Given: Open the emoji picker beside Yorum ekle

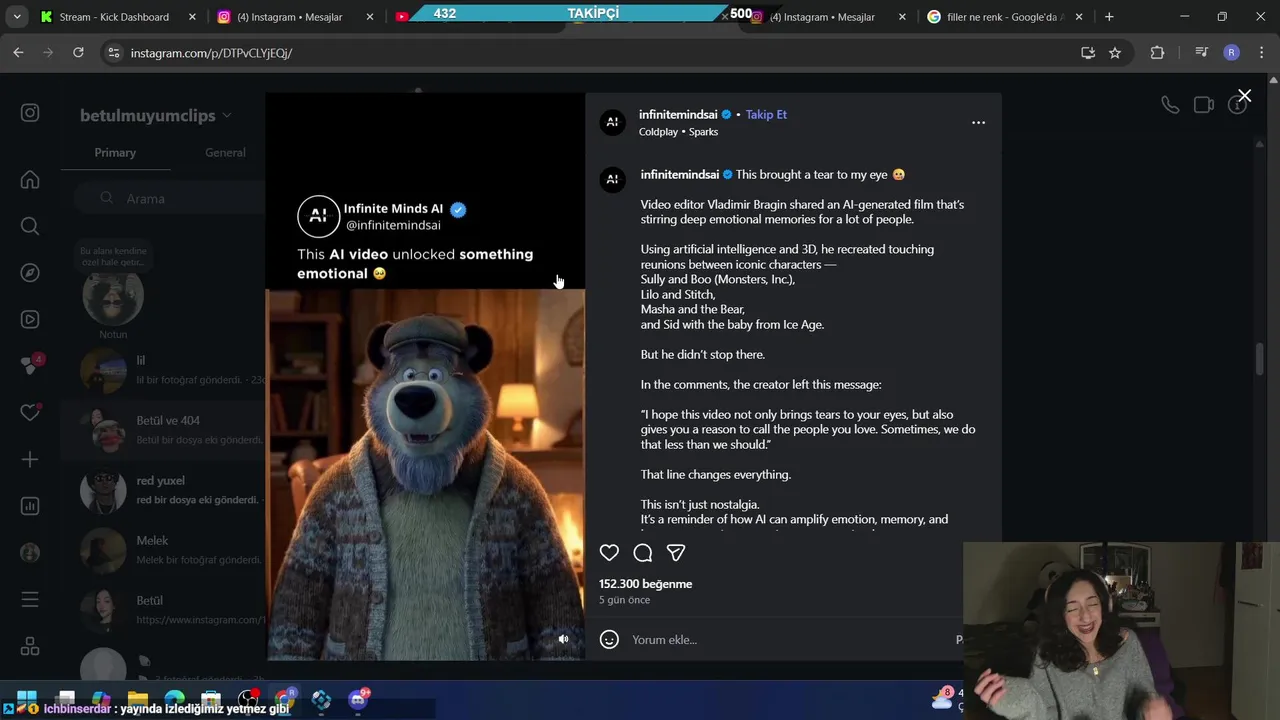Looking at the screenshot, I should pos(609,640).
